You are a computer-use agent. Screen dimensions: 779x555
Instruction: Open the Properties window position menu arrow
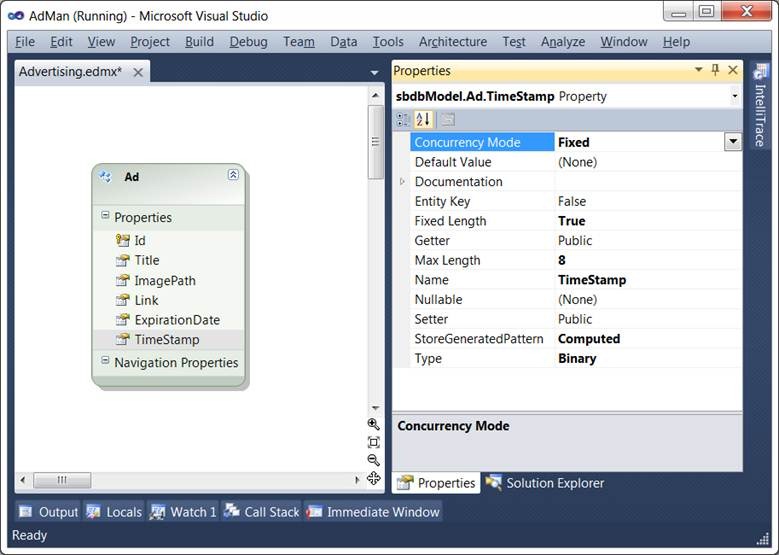coord(699,70)
